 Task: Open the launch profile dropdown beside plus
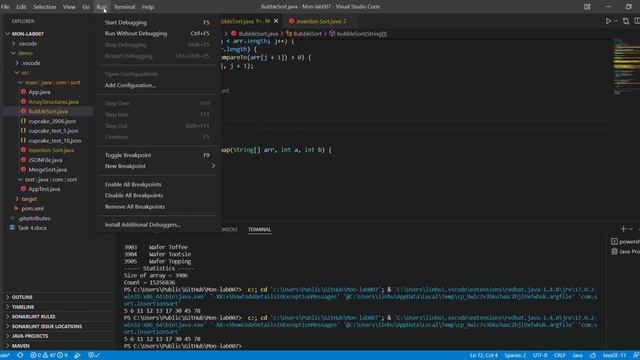pos(631,229)
